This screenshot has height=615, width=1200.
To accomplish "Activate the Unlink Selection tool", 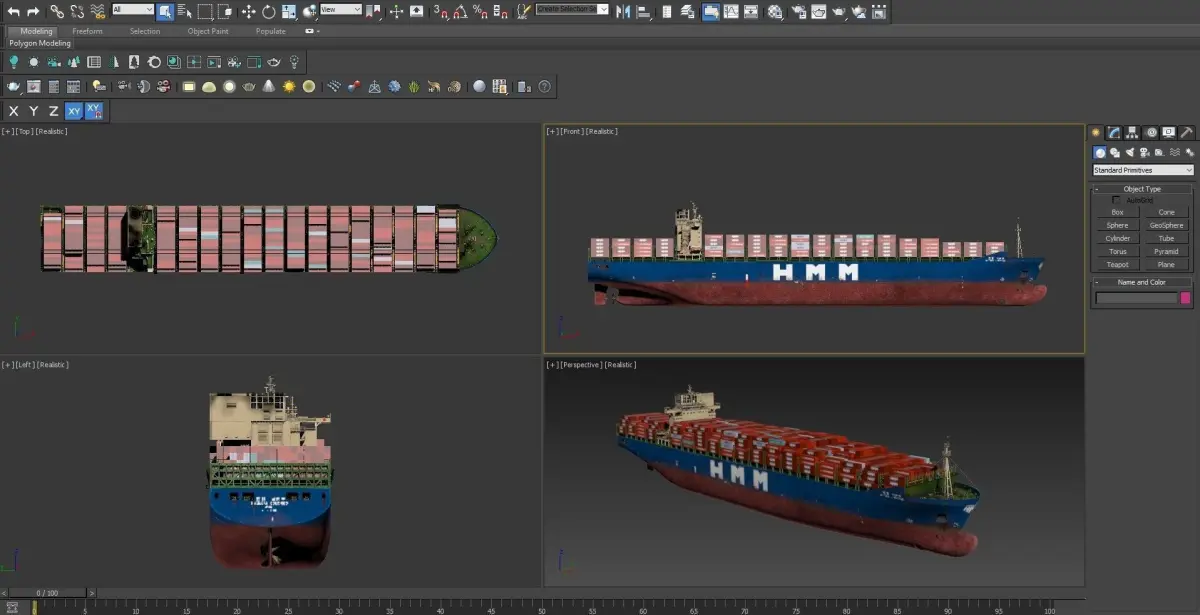I will click(77, 11).
